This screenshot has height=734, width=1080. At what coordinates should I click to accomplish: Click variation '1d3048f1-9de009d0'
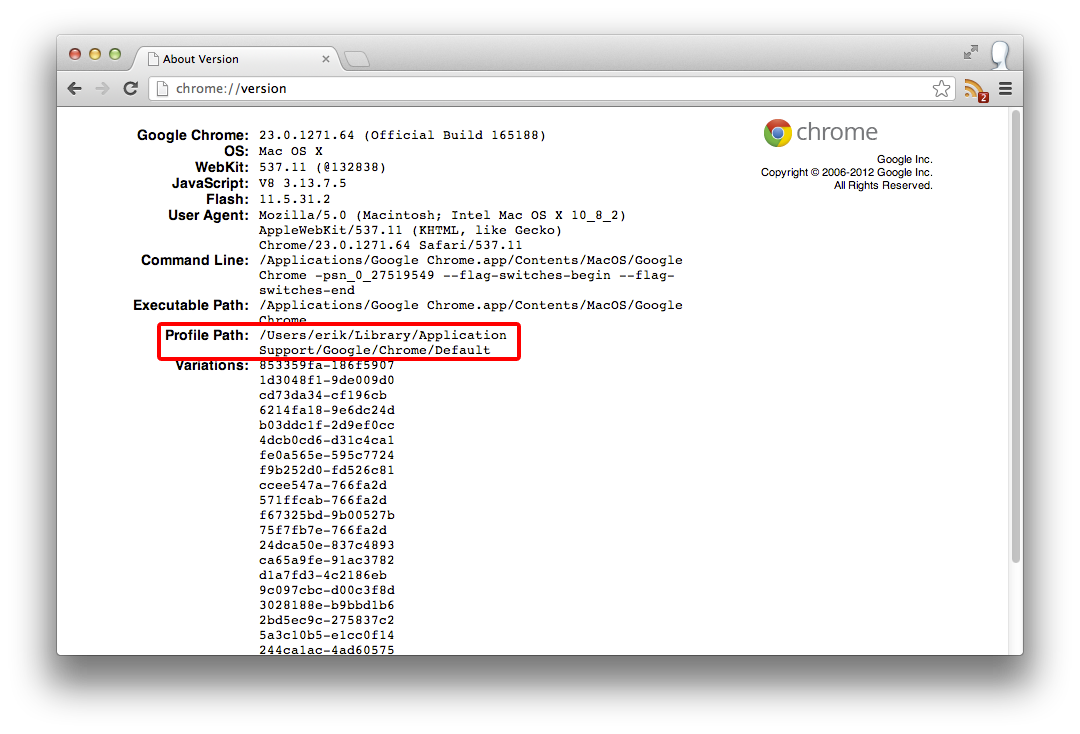[x=326, y=380]
